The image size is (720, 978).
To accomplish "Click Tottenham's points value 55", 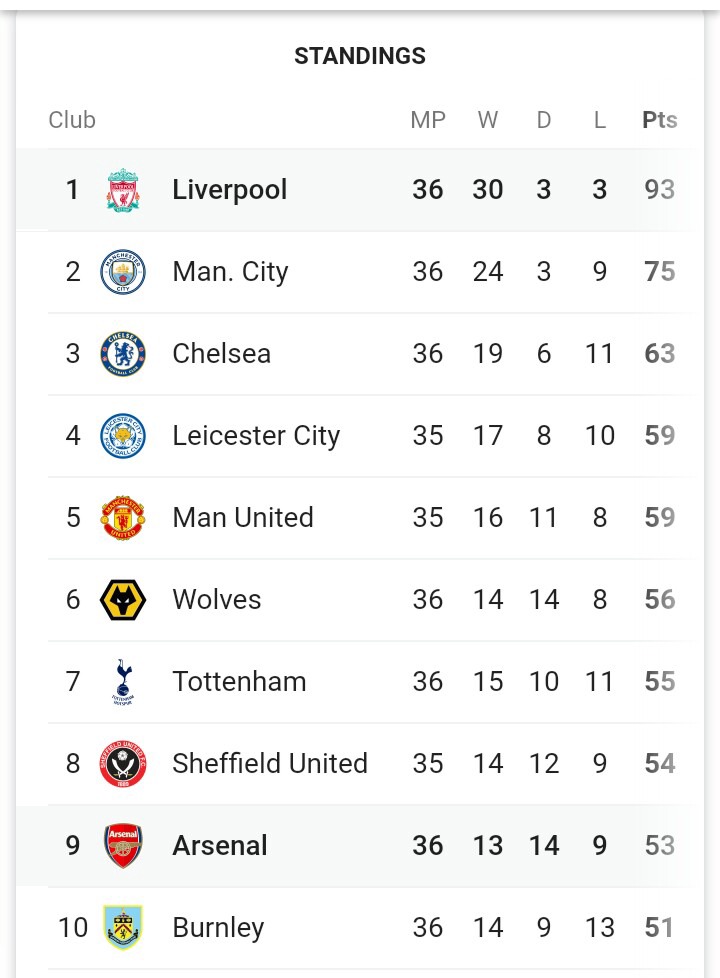I will (659, 682).
